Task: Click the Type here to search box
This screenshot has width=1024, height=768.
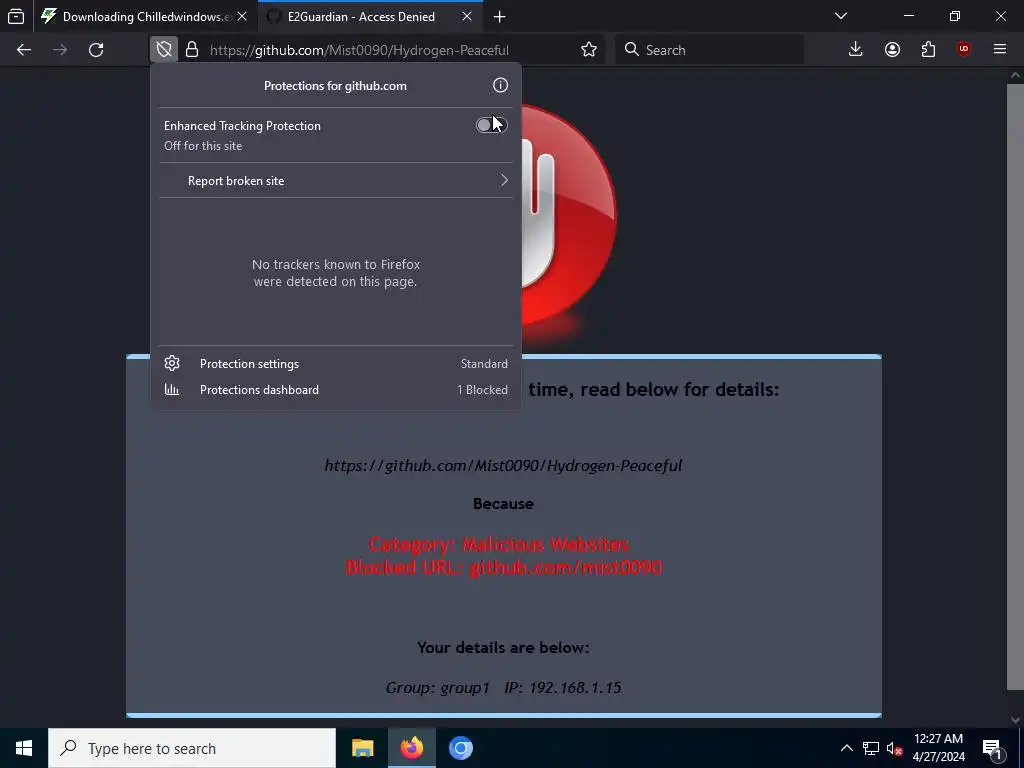Action: click(x=192, y=748)
